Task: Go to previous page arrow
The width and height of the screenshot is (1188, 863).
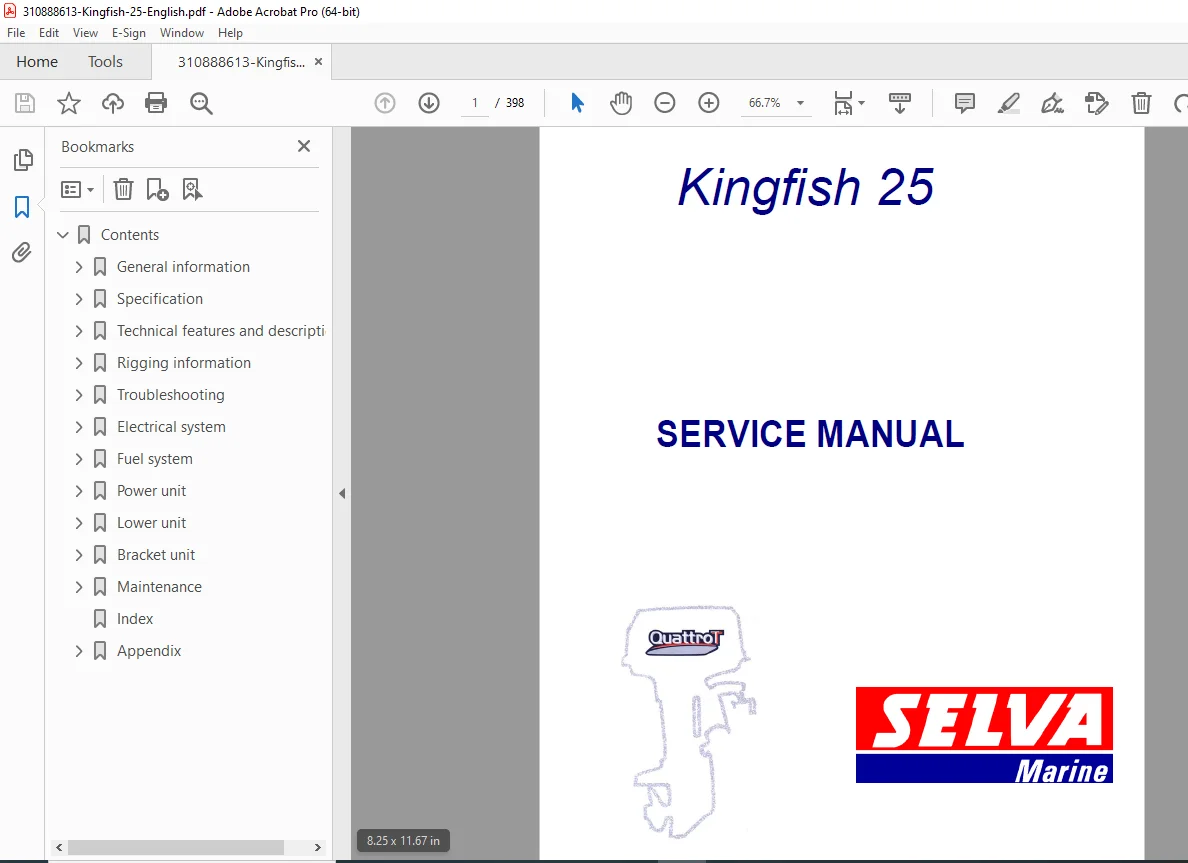Action: (385, 103)
